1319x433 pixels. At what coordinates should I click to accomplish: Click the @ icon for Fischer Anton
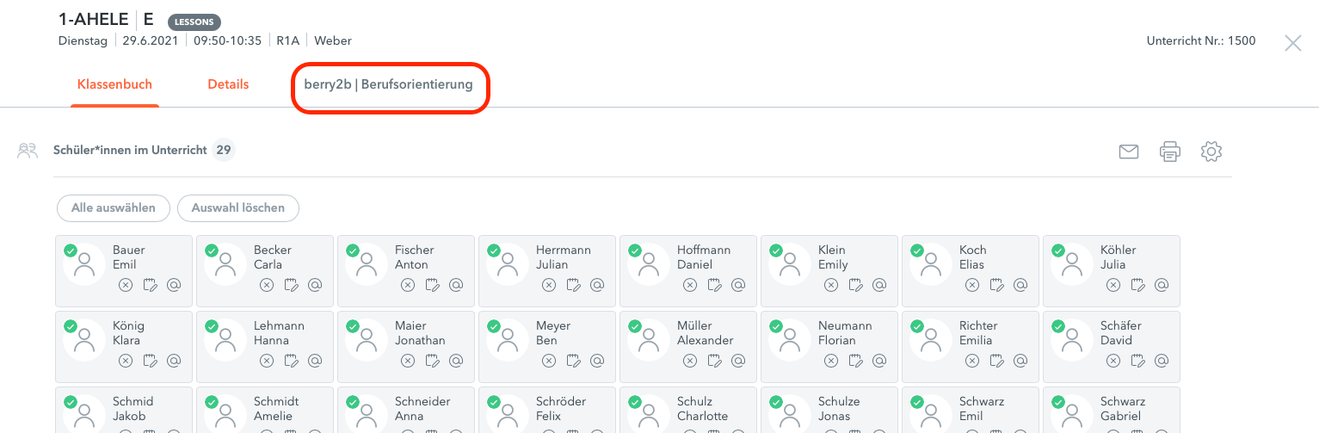(456, 285)
